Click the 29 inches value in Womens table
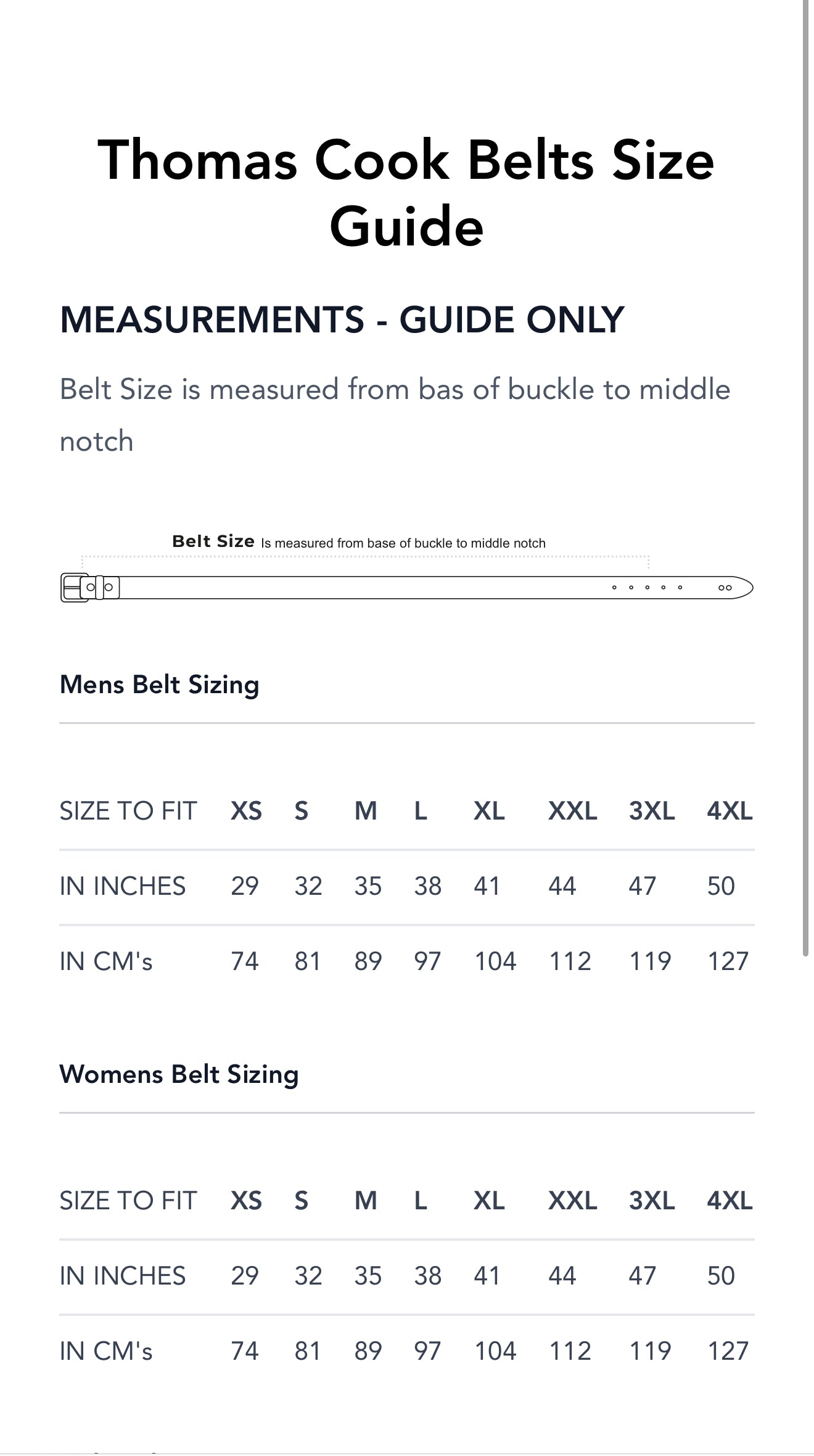Screen dimensions: 814x1456 click(x=244, y=1276)
